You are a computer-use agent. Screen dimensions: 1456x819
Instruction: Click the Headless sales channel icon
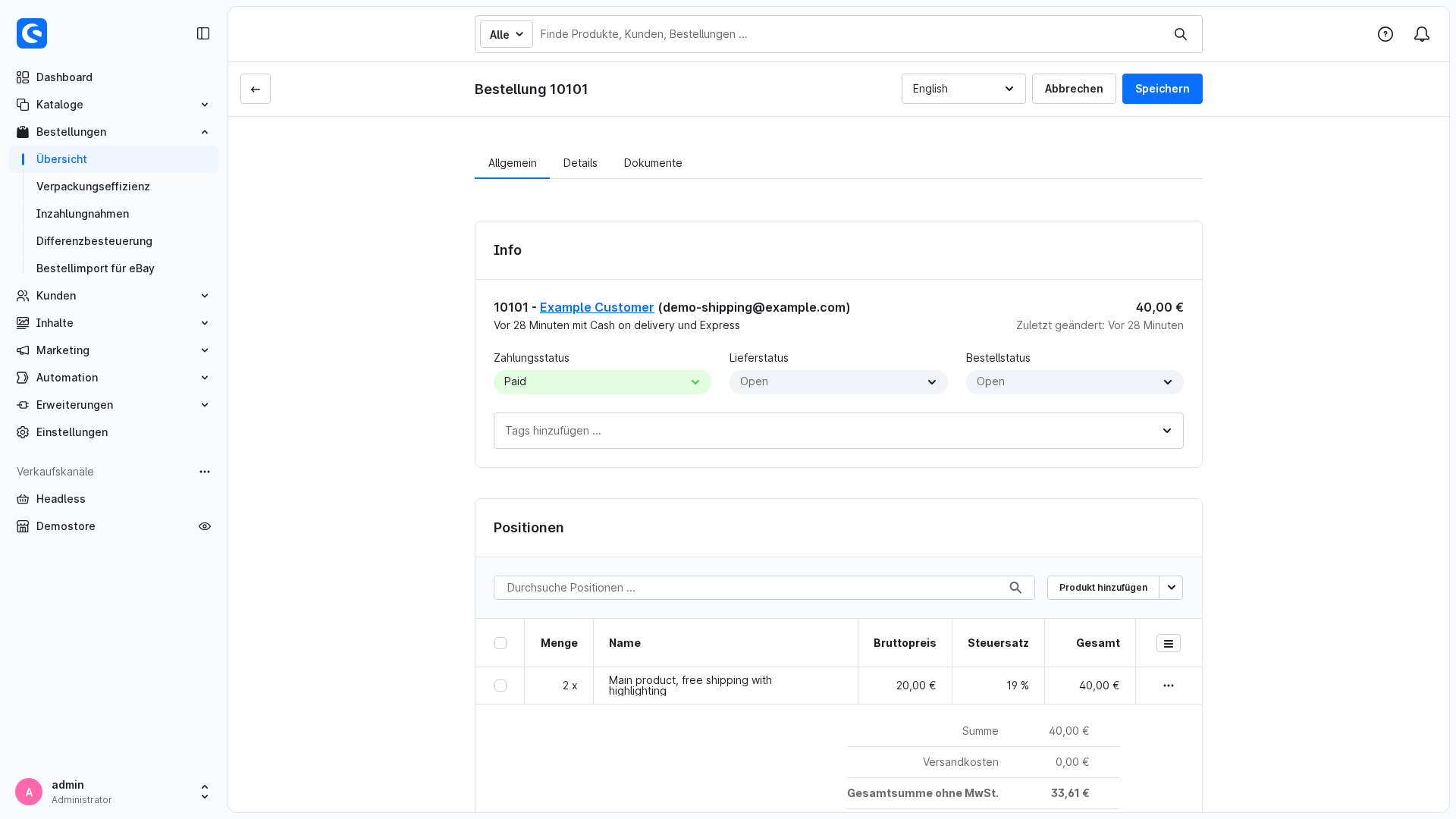pyautogui.click(x=23, y=499)
